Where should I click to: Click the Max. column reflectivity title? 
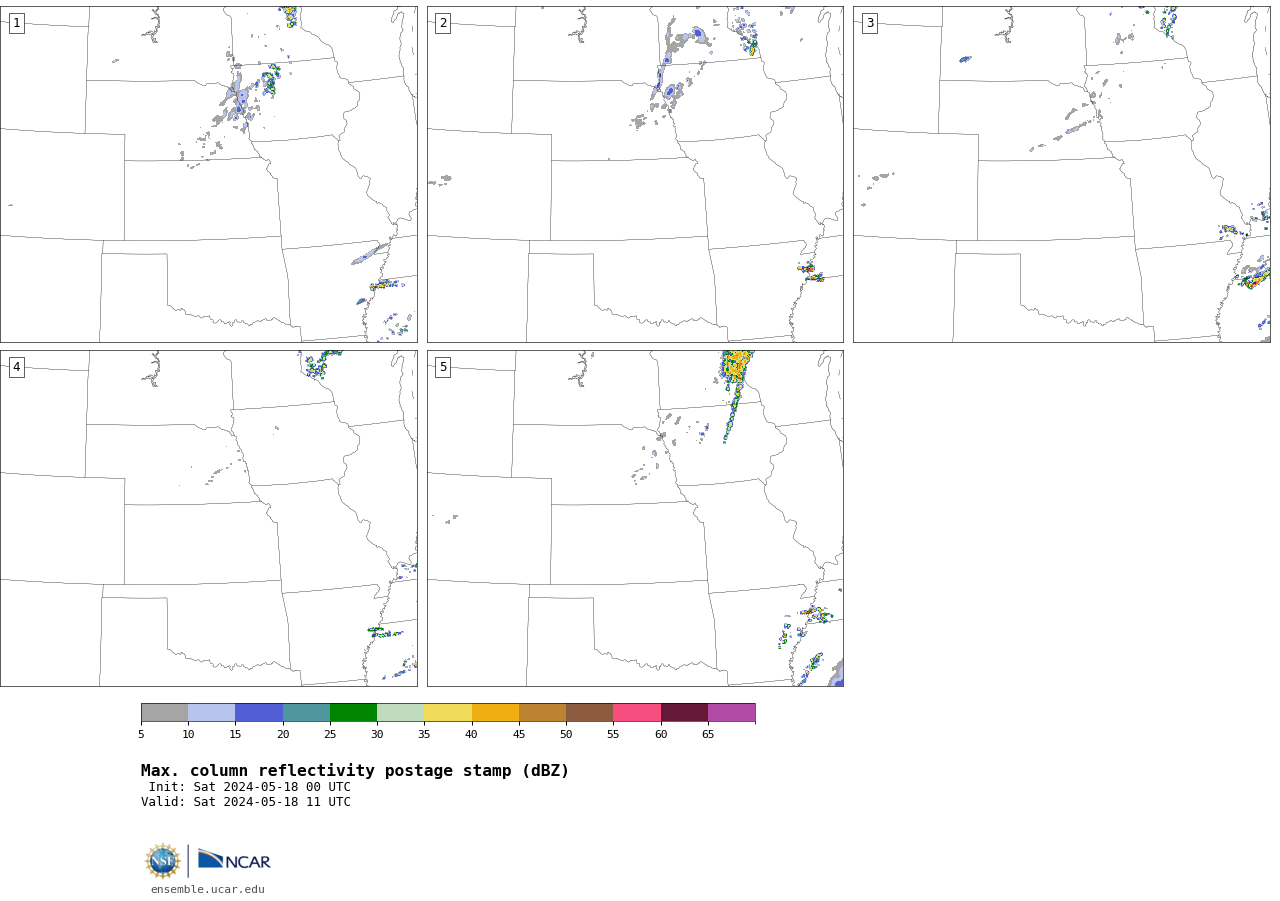355,771
